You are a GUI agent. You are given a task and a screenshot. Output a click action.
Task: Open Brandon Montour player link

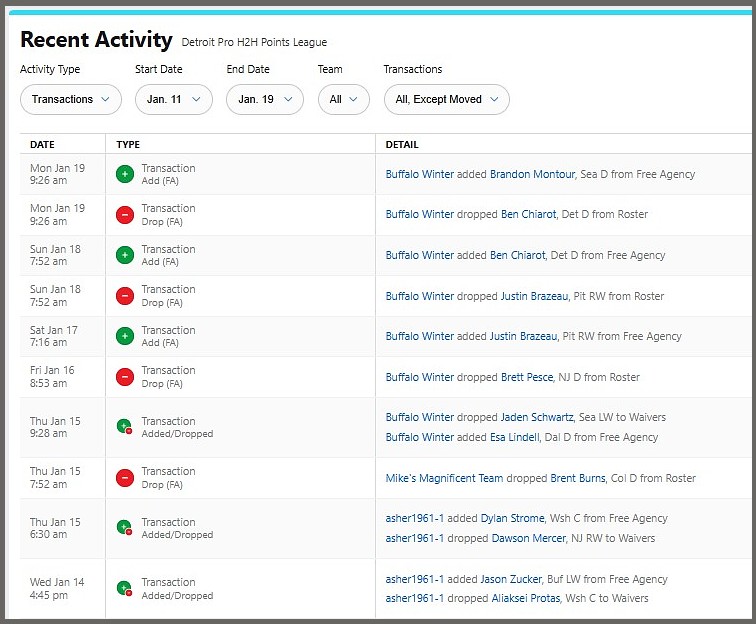532,174
